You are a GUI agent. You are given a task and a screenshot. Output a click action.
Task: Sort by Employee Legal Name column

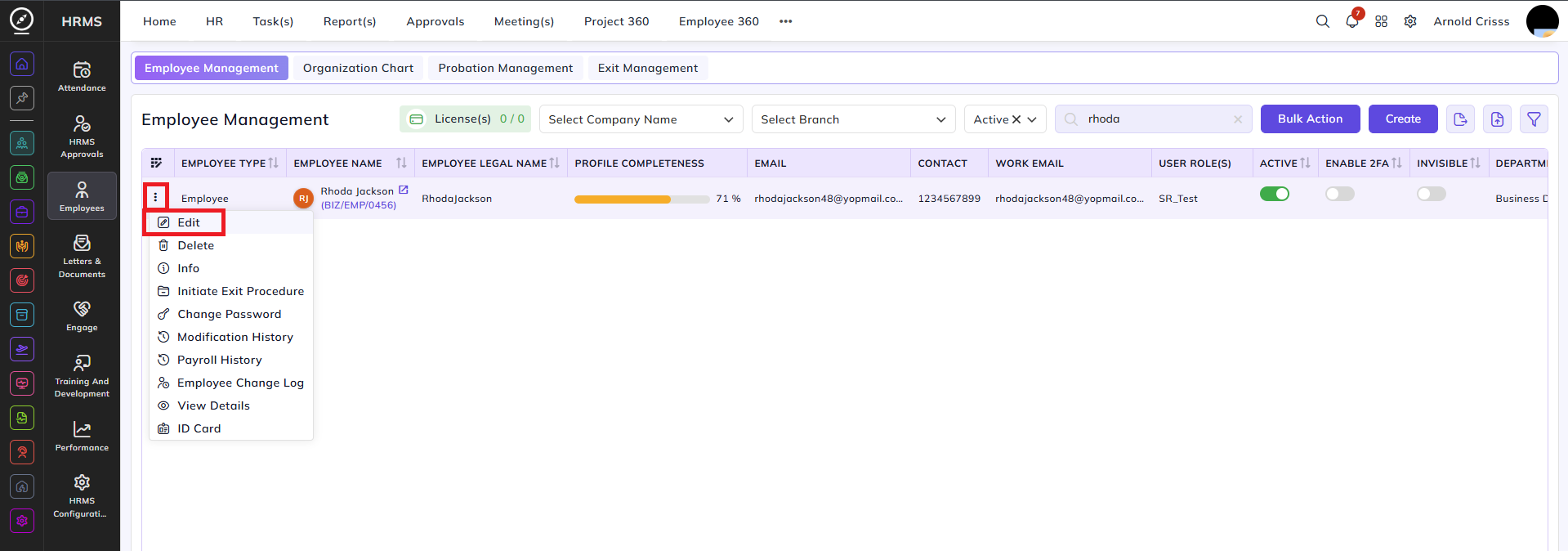[x=555, y=163]
